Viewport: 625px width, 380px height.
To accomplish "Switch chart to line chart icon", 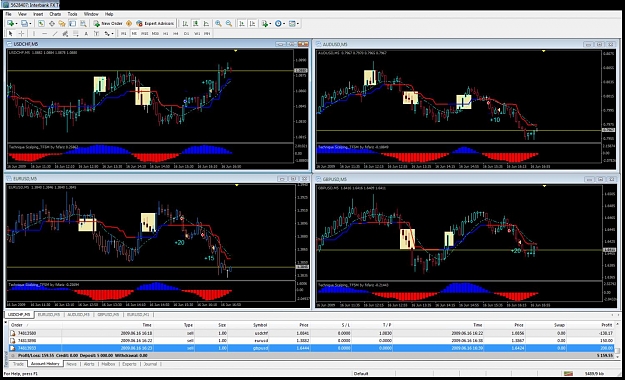I will point(206,24).
